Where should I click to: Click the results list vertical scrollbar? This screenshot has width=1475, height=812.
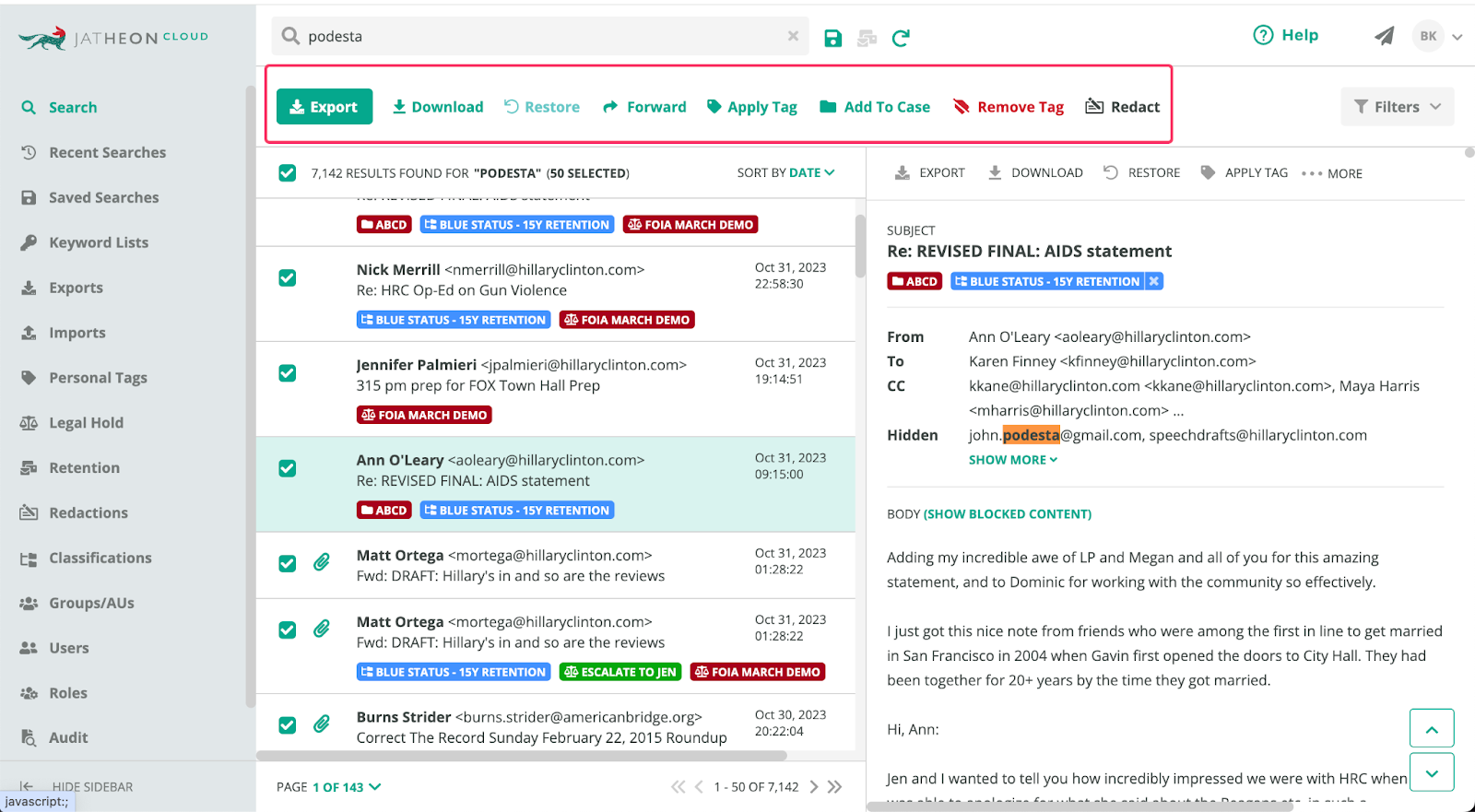[x=860, y=246]
